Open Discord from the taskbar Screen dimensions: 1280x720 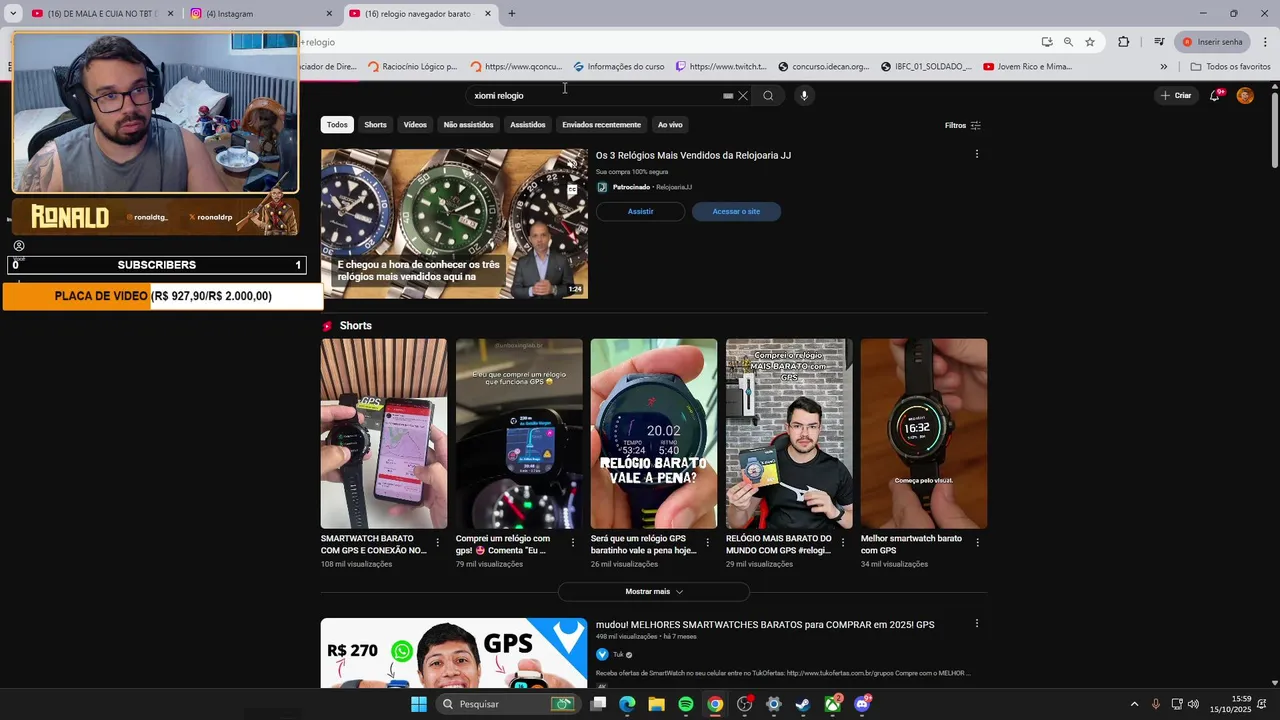862,704
